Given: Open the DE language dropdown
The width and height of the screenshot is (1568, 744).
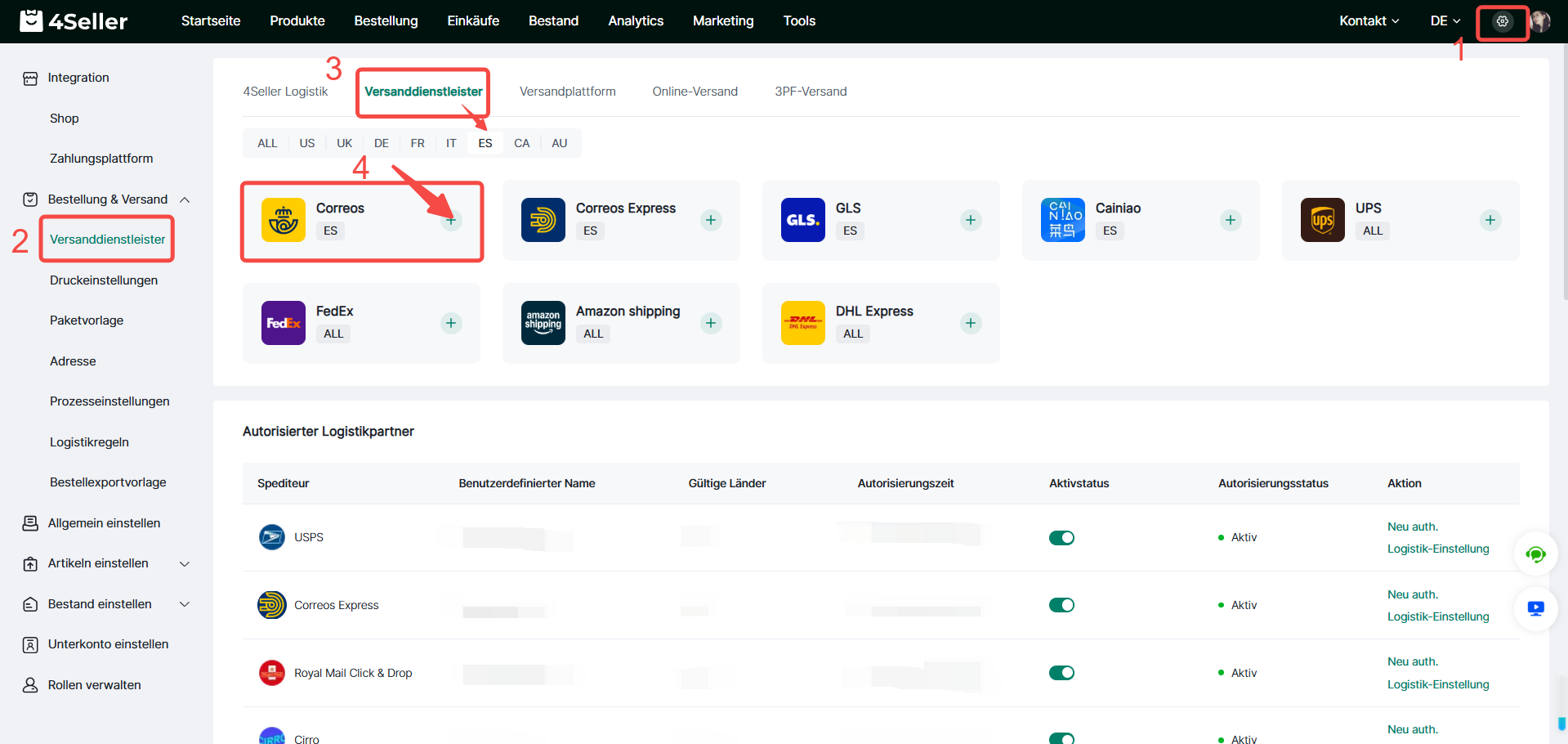Looking at the screenshot, I should point(1445,21).
